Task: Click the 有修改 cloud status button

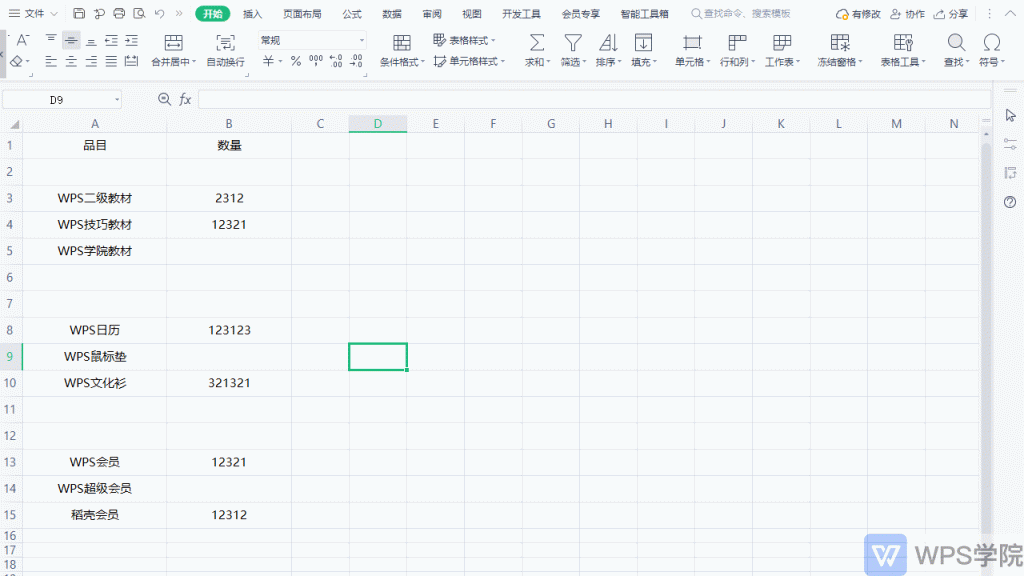Action: point(858,14)
